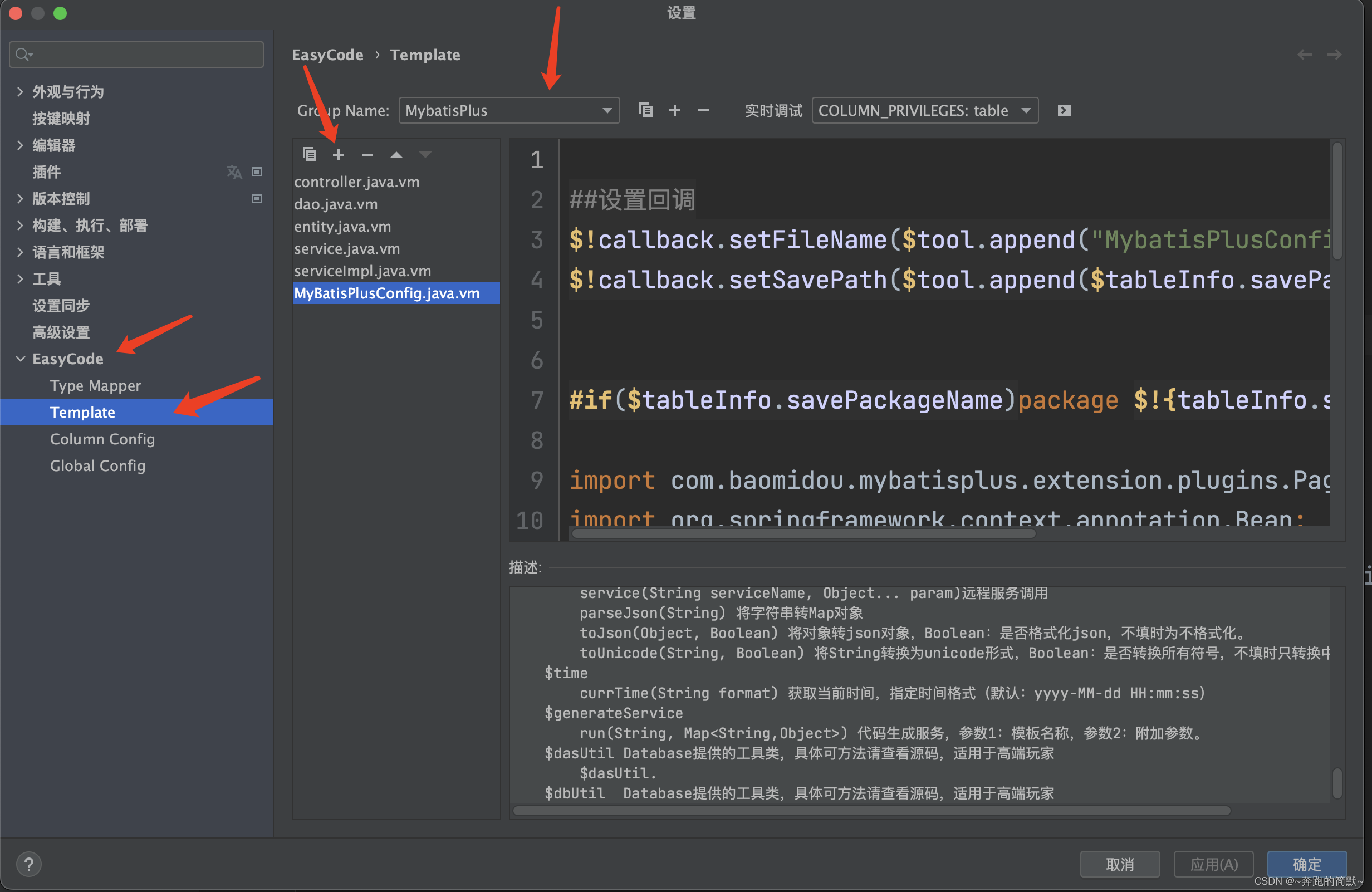
Task: Expand the 版本控制 settings node
Action: coord(20,198)
